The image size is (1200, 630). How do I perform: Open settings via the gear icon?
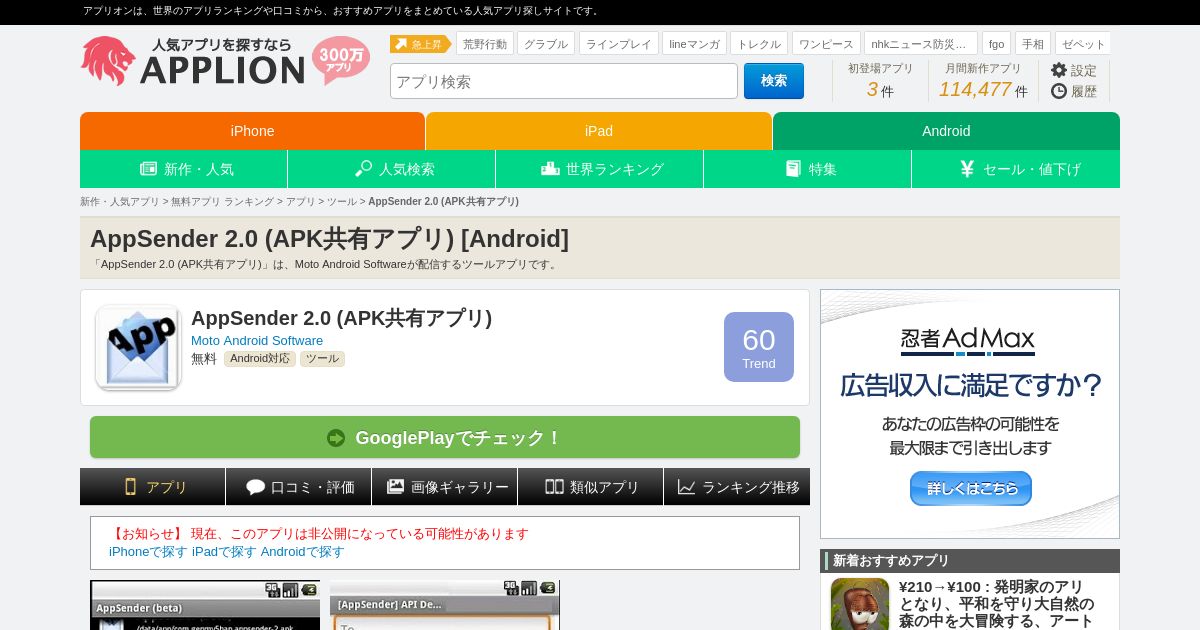pyautogui.click(x=1059, y=70)
